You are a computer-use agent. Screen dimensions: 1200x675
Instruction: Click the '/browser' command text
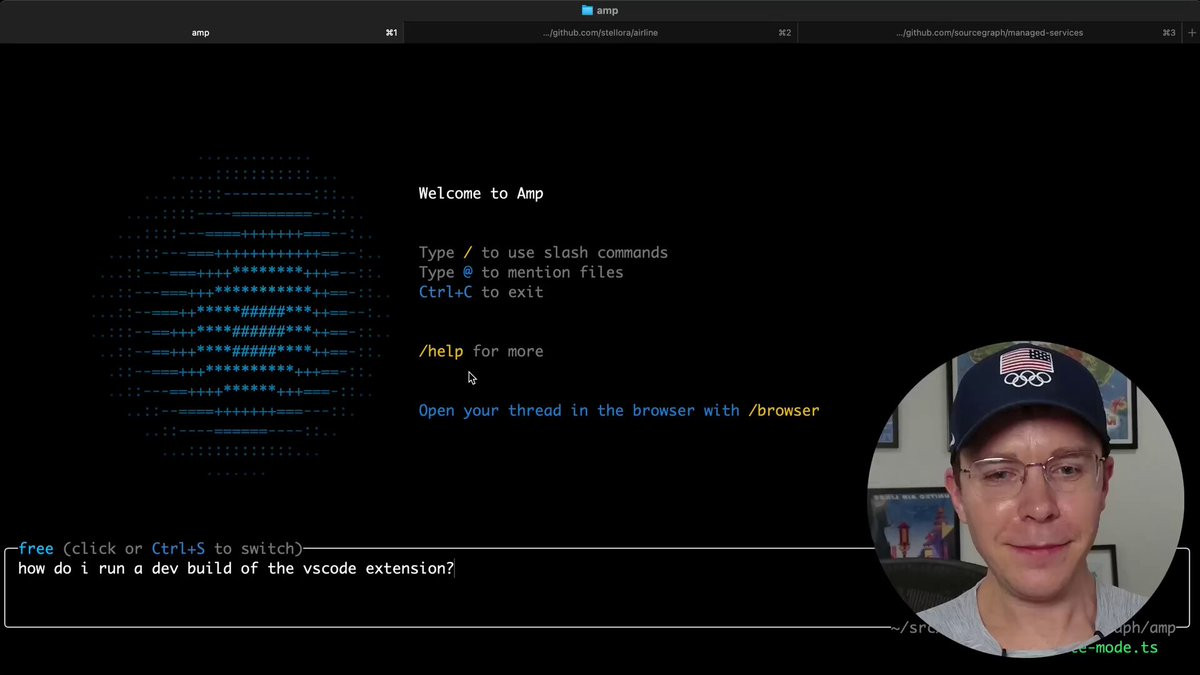[783, 410]
